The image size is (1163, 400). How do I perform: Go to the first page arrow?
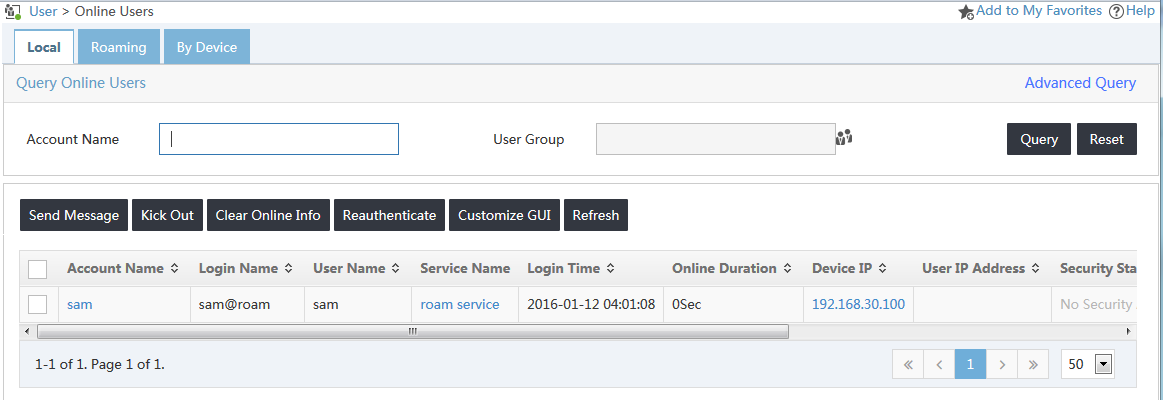point(908,364)
